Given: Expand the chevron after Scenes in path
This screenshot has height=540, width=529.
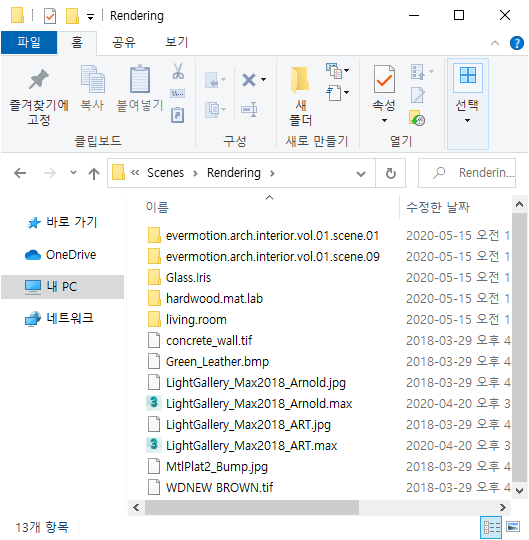Looking at the screenshot, I should click(195, 174).
